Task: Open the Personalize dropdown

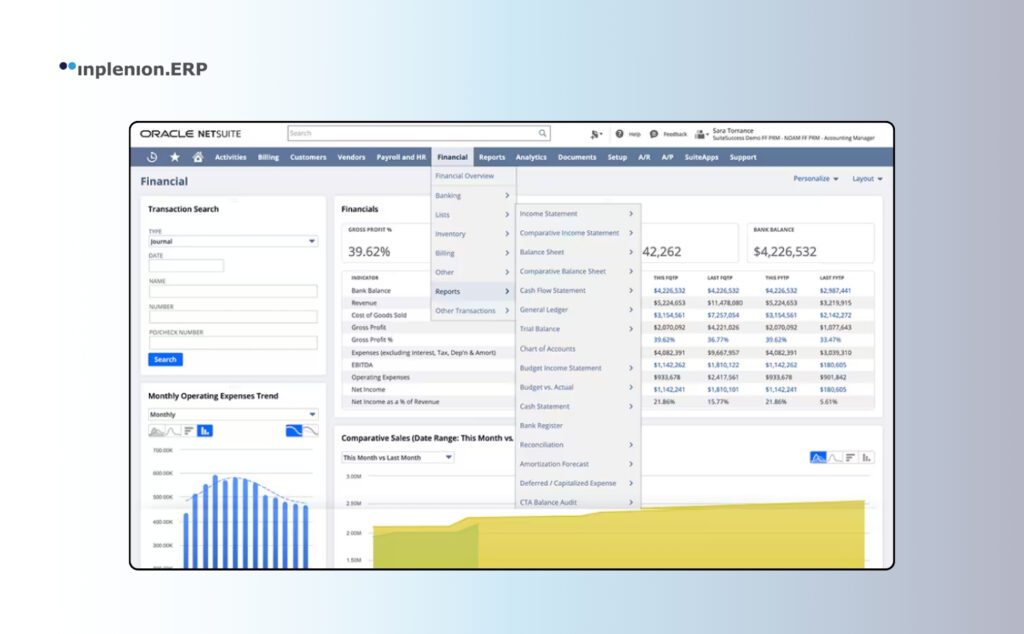Action: tap(816, 179)
